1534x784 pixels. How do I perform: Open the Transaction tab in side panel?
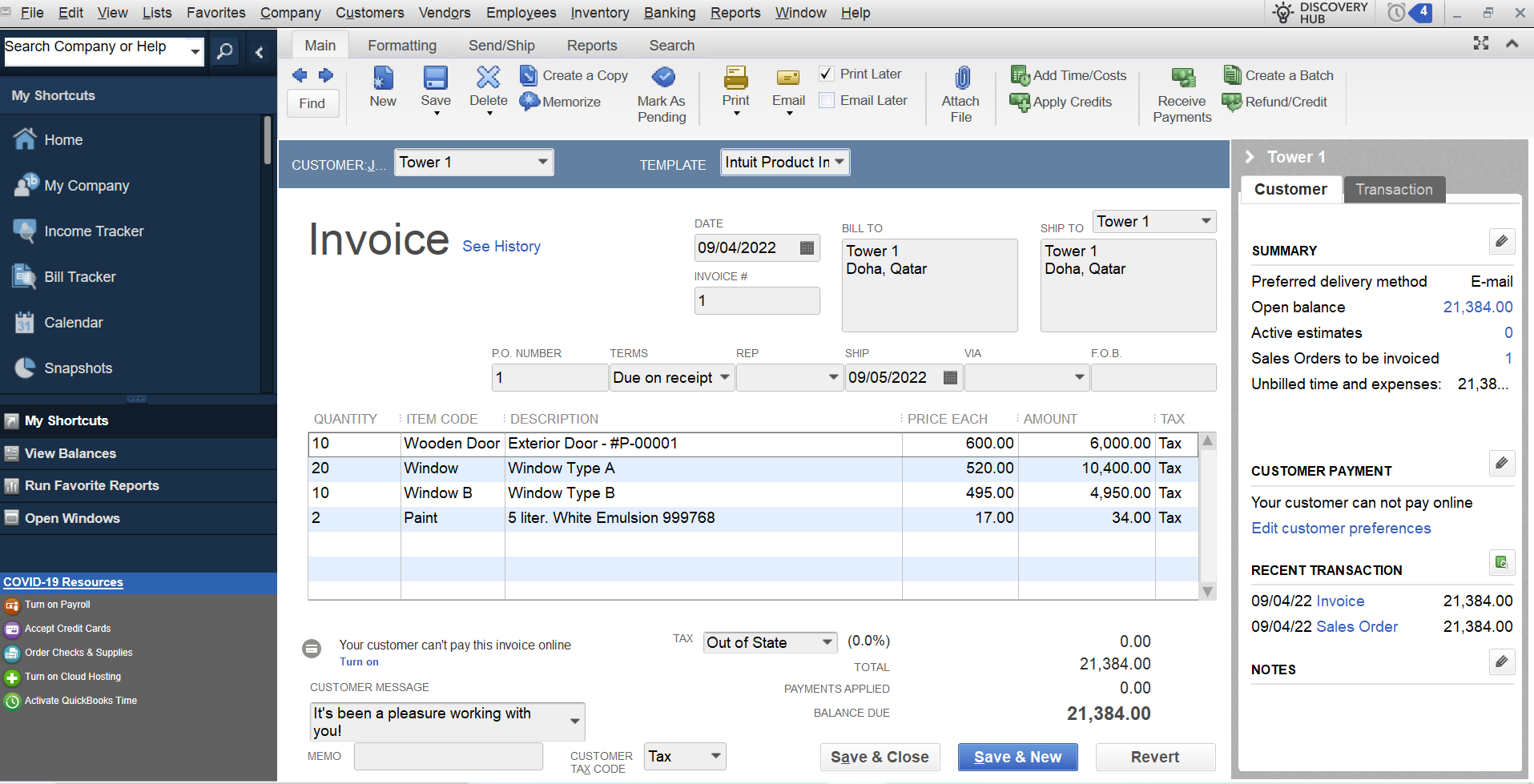tap(1394, 190)
